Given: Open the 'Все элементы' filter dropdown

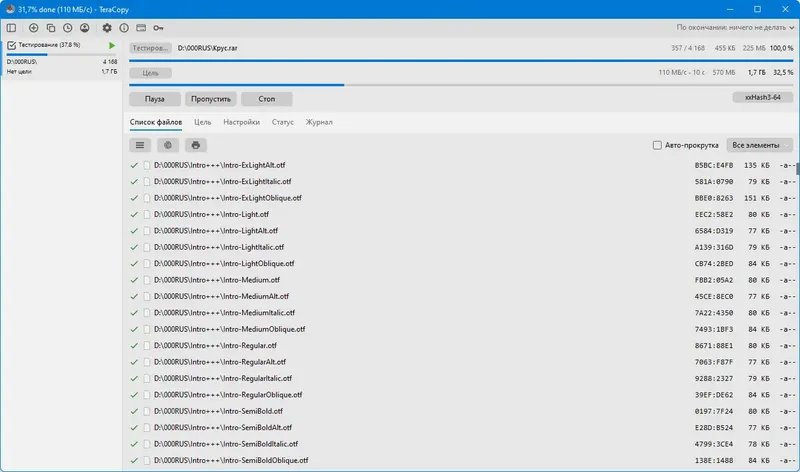Looking at the screenshot, I should click(760, 145).
